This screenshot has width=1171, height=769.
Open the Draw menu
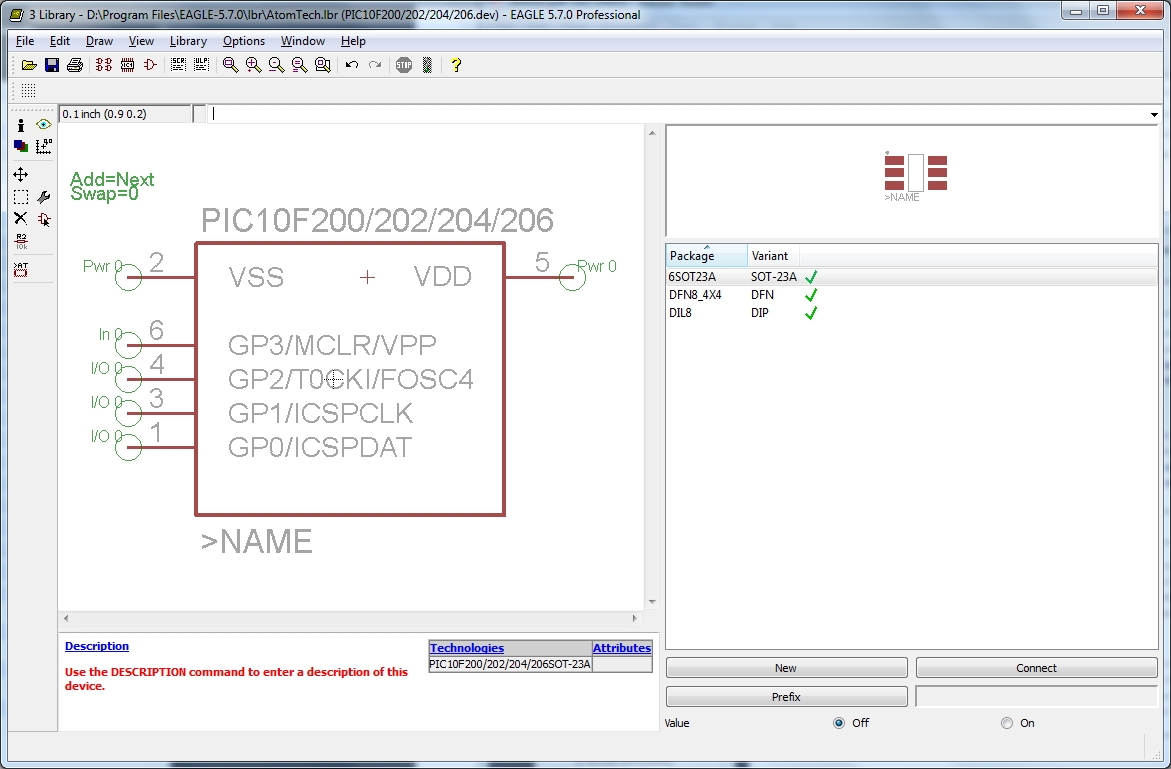(99, 41)
